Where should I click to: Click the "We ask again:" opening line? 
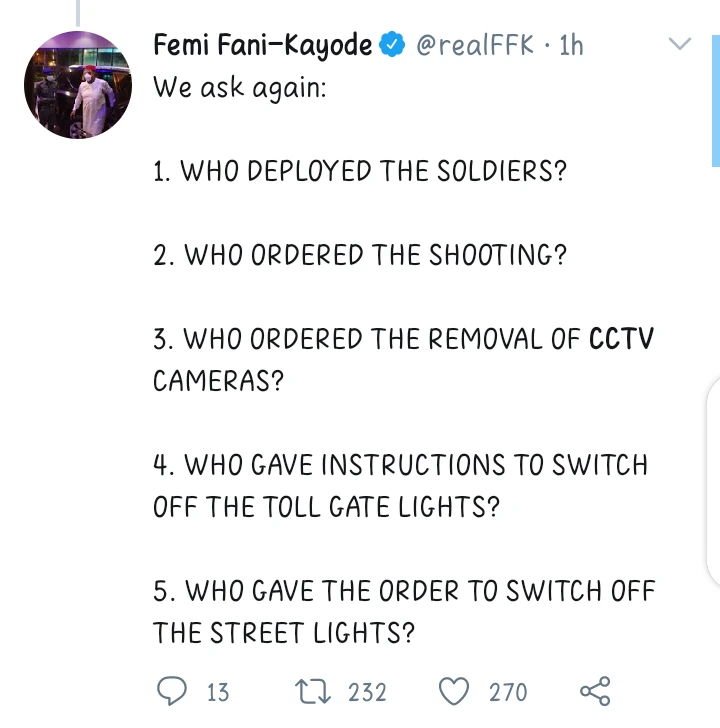click(x=240, y=88)
